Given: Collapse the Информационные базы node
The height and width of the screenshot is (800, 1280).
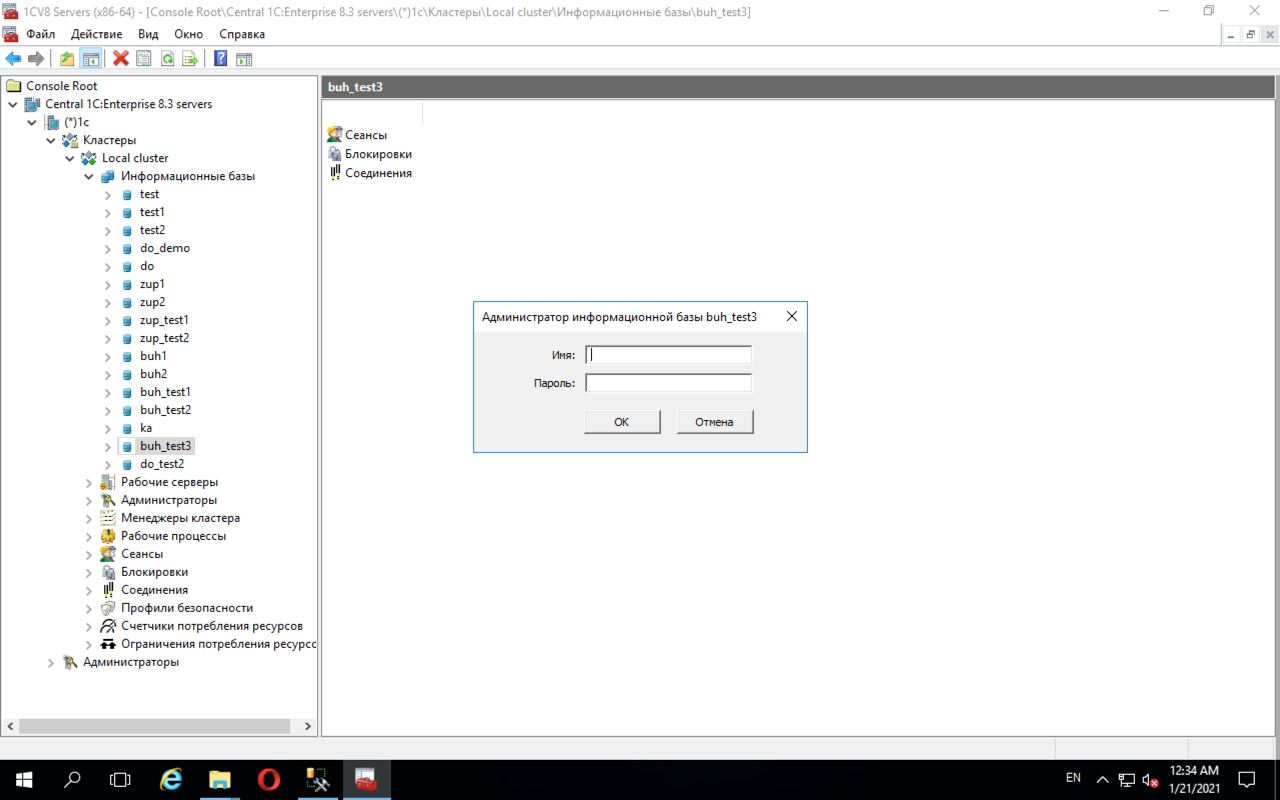Looking at the screenshot, I should coord(89,176).
